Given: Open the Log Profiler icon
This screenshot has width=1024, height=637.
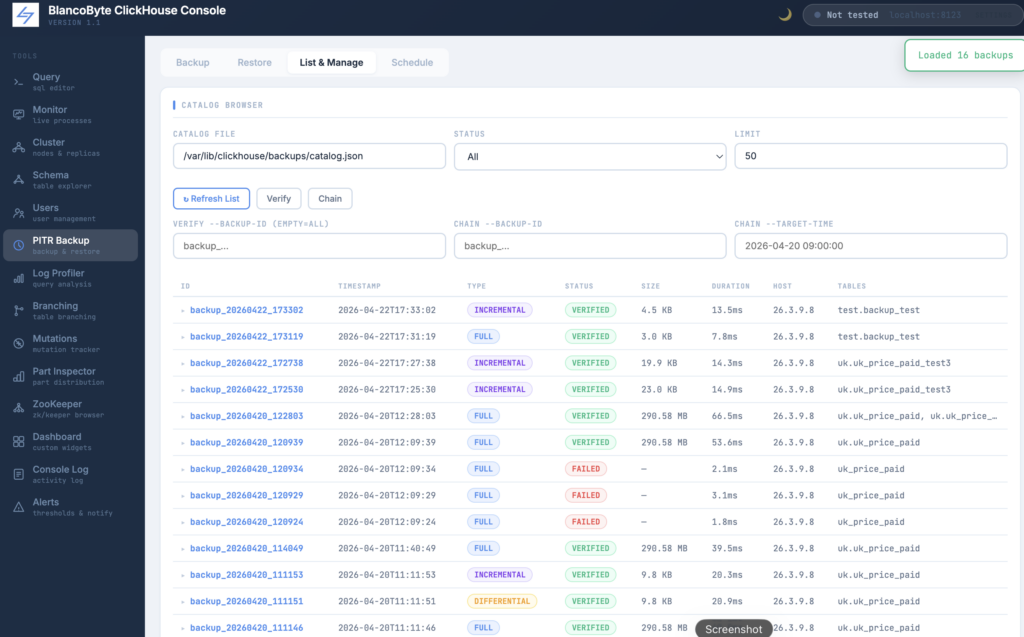Looking at the screenshot, I should (18, 278).
